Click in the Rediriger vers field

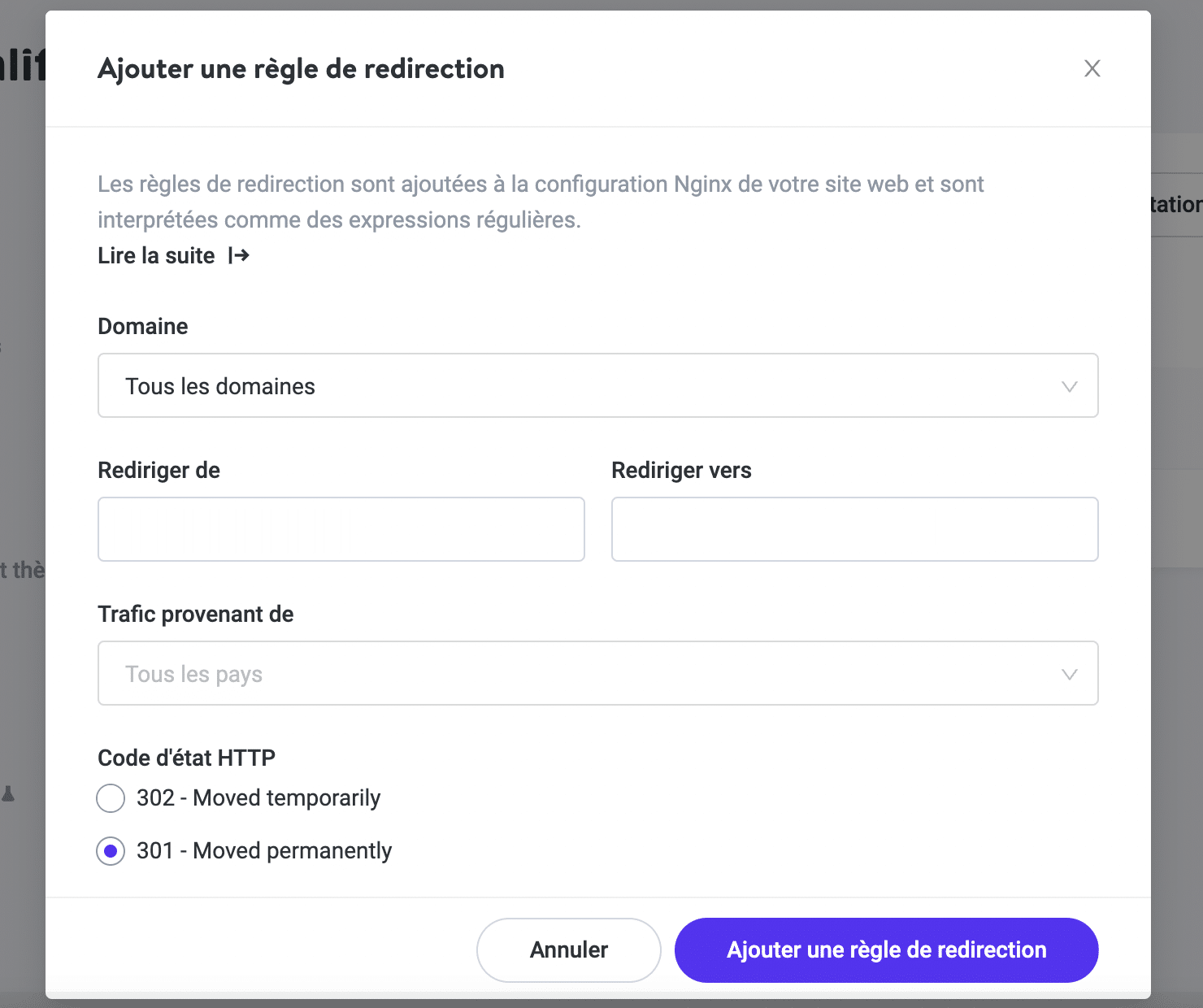854,528
